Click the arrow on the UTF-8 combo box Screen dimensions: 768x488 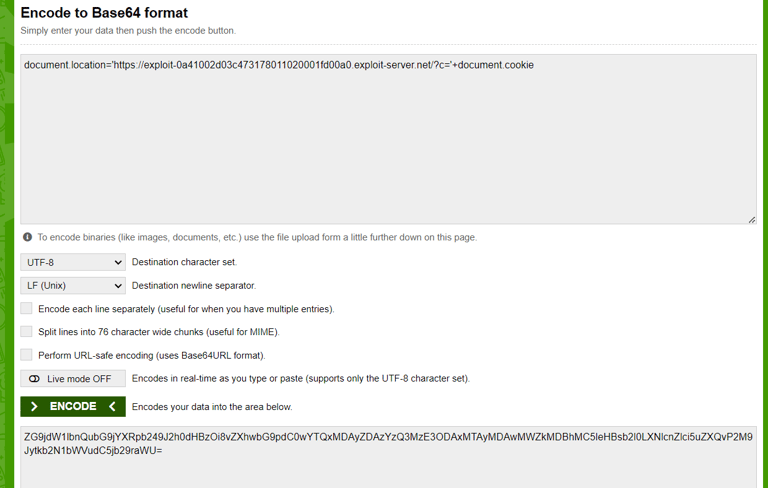click(x=118, y=262)
